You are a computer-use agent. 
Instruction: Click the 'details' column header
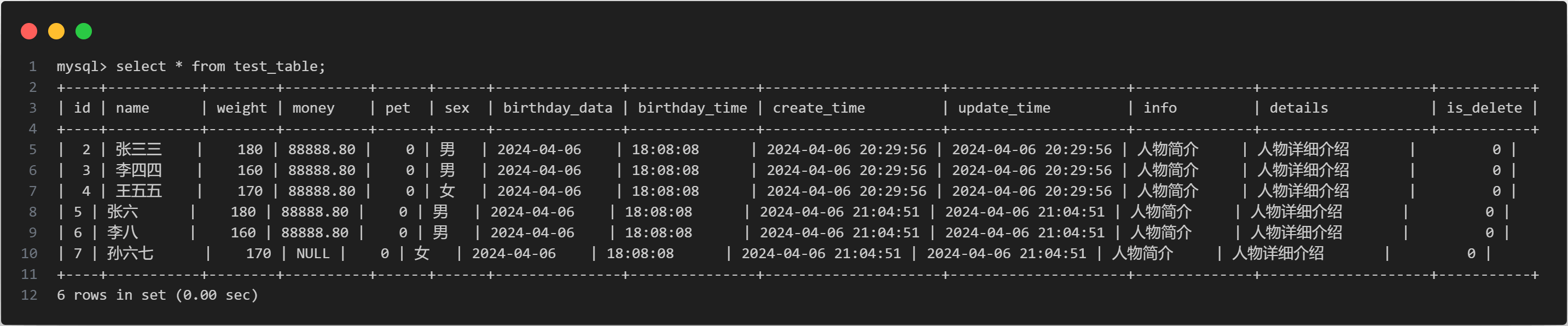pos(1298,108)
